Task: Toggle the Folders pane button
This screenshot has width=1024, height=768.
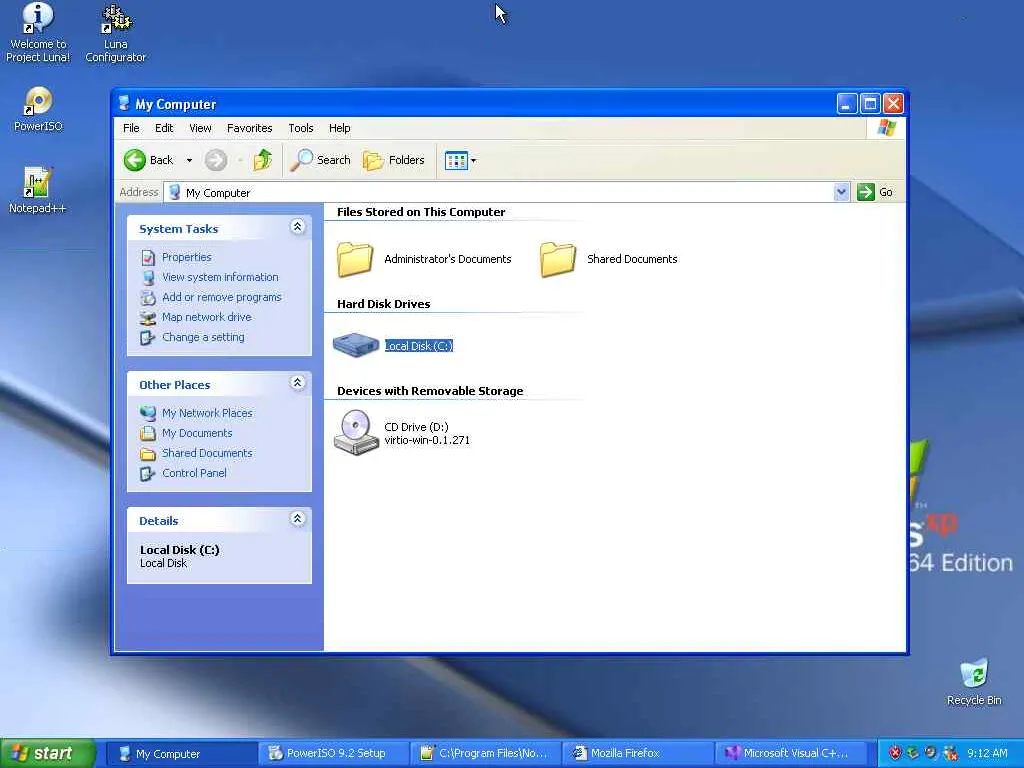Action: pos(394,160)
